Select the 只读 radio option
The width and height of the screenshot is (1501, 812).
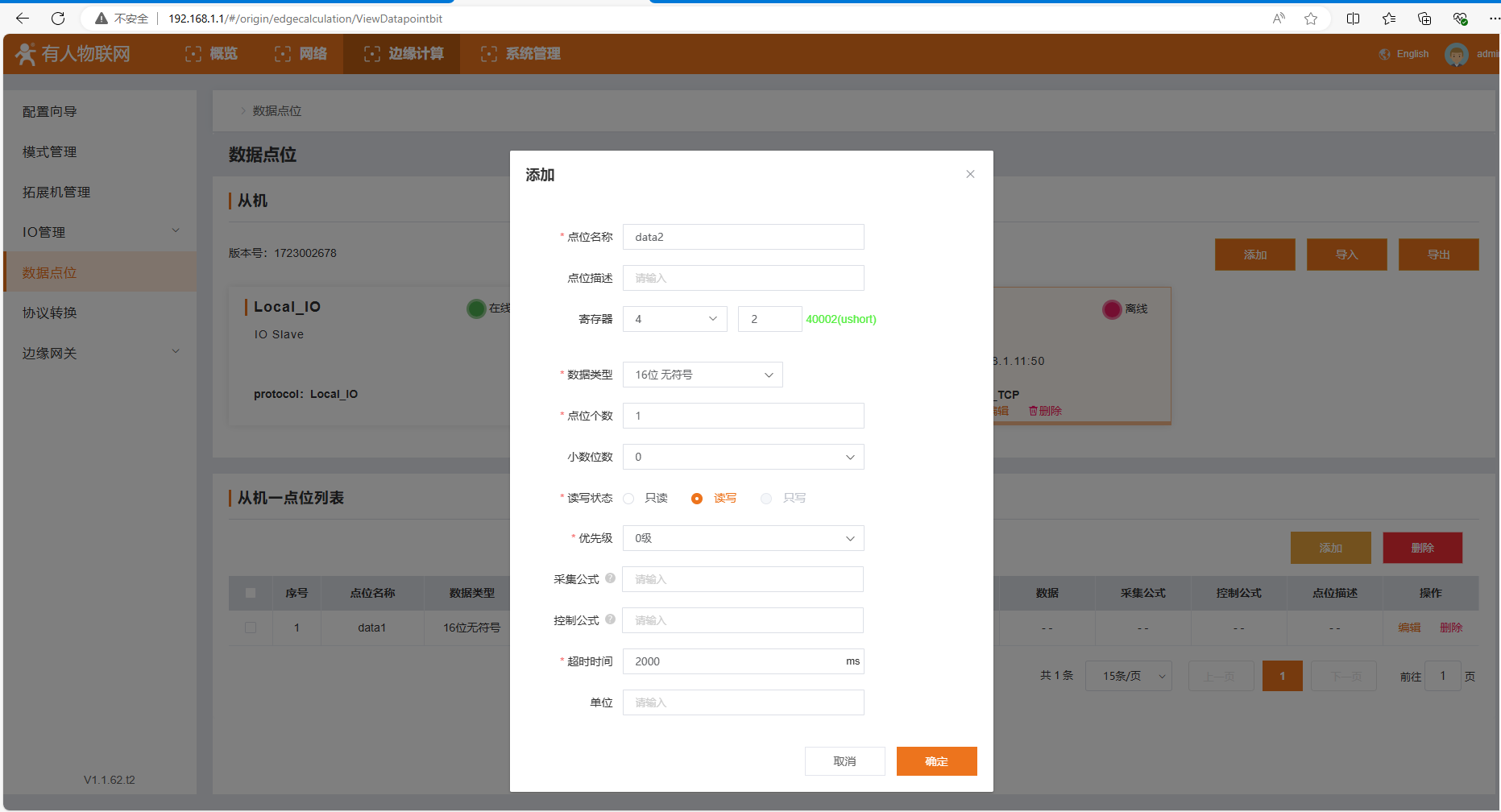[x=629, y=499]
